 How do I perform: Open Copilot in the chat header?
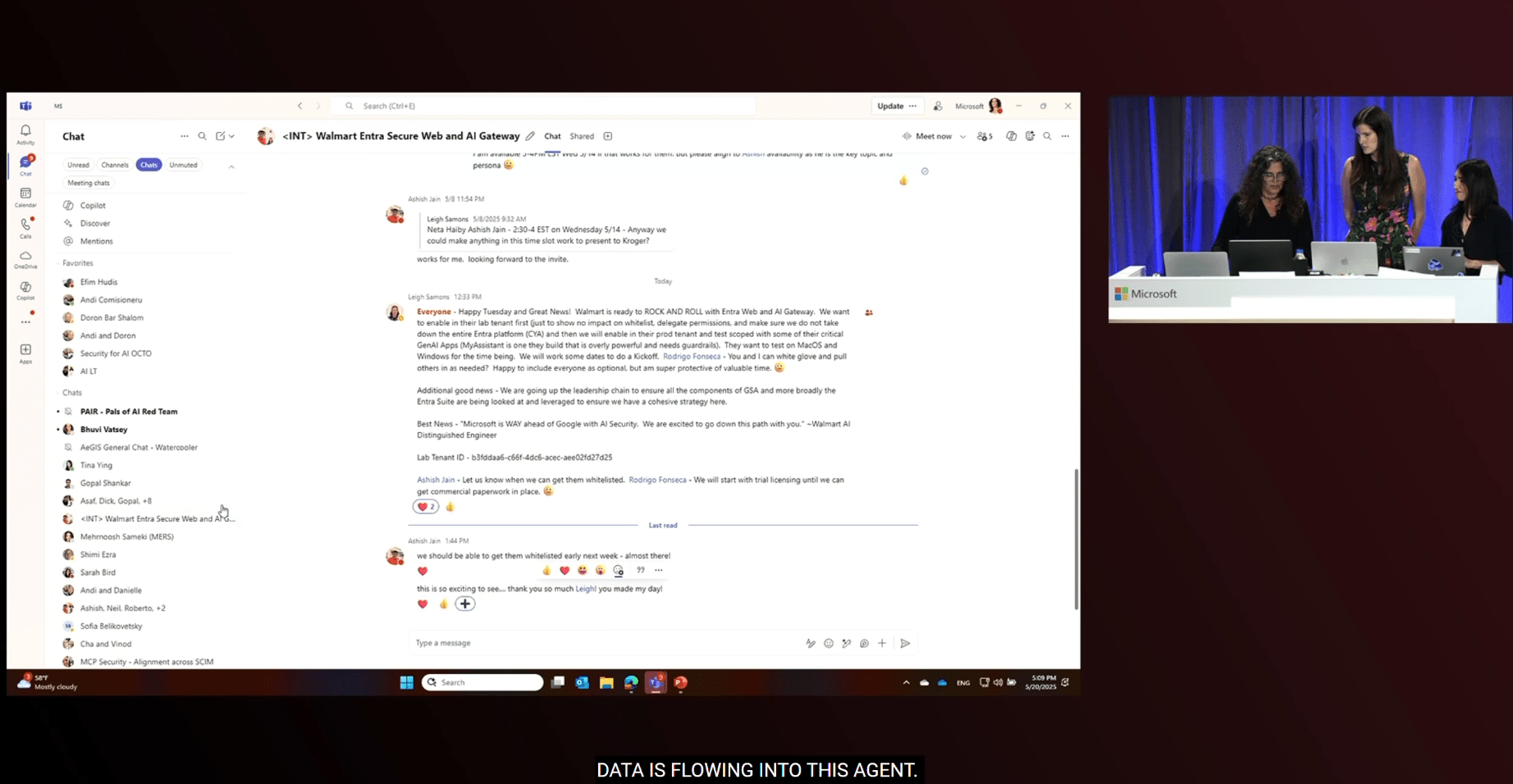point(1011,136)
